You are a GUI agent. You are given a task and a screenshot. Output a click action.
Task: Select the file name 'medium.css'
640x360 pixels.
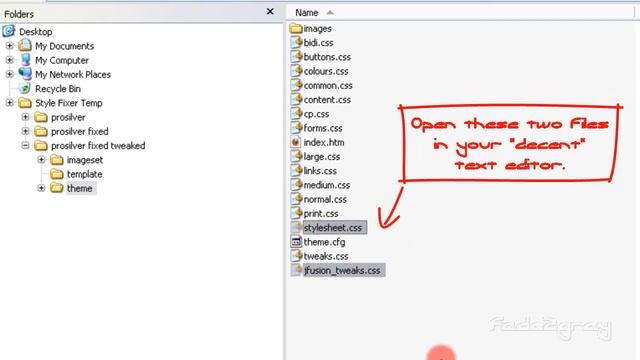[327, 185]
